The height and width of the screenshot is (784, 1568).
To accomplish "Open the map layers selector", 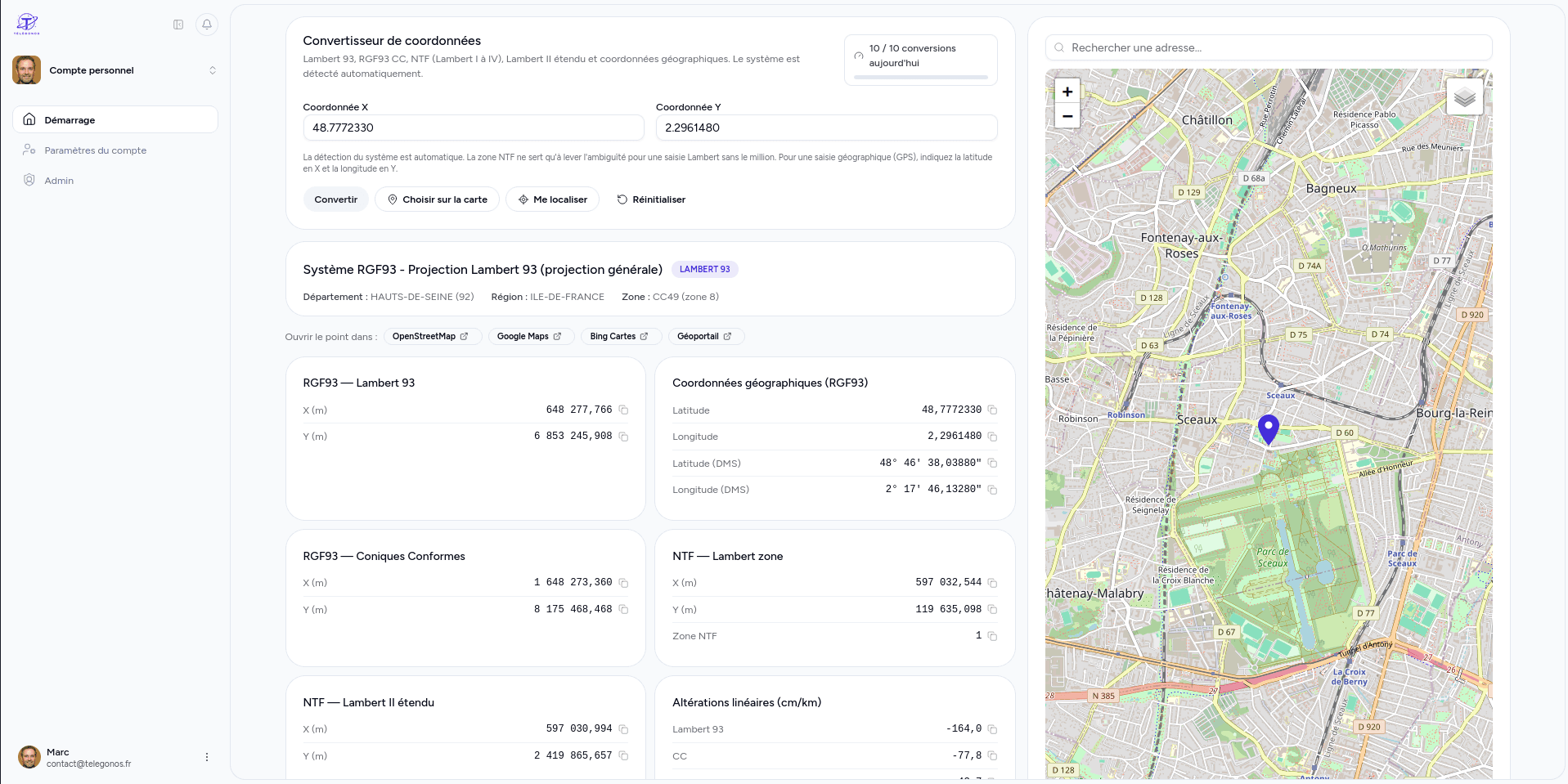I will pyautogui.click(x=1465, y=97).
